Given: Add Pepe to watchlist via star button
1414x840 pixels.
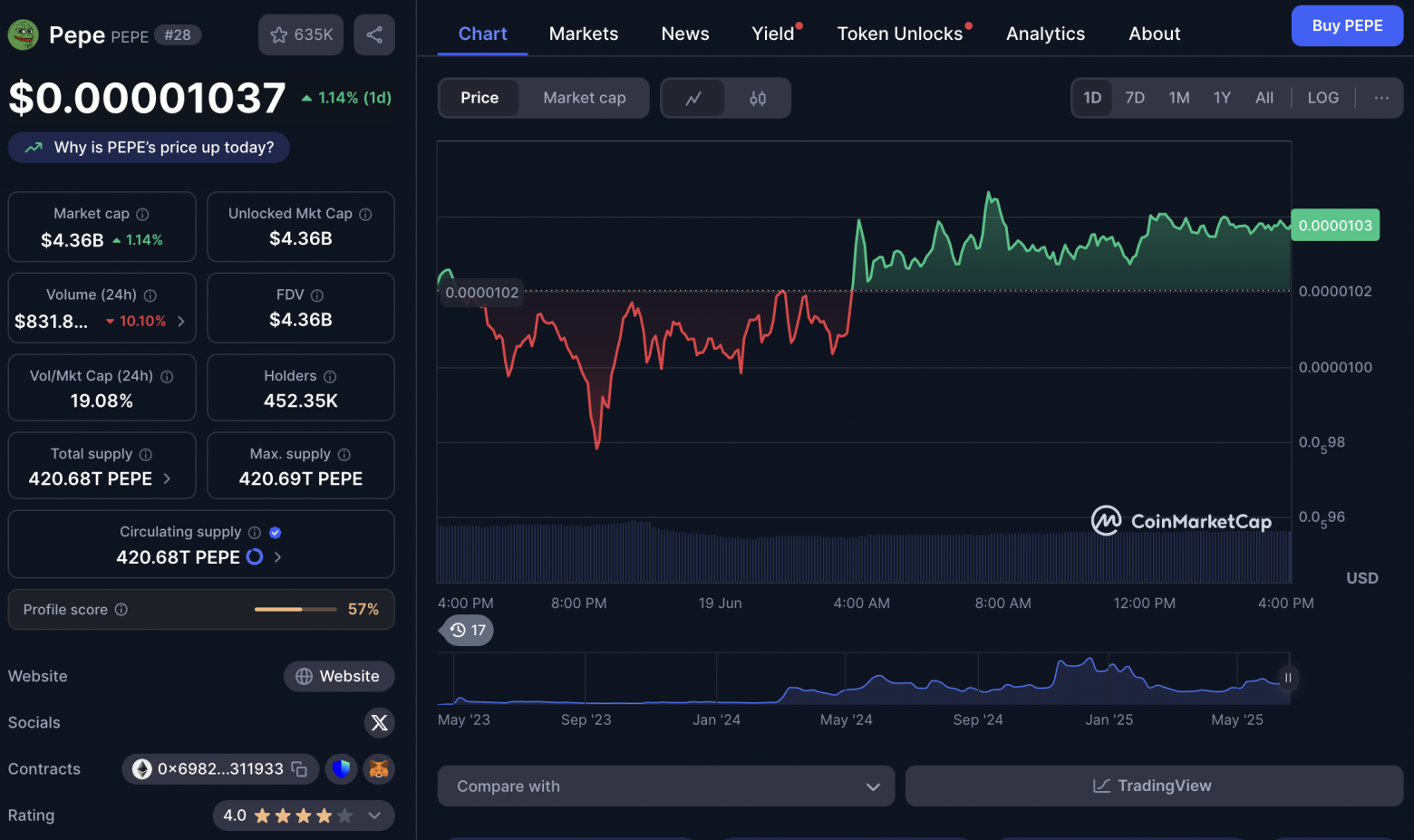Looking at the screenshot, I should 301,35.
